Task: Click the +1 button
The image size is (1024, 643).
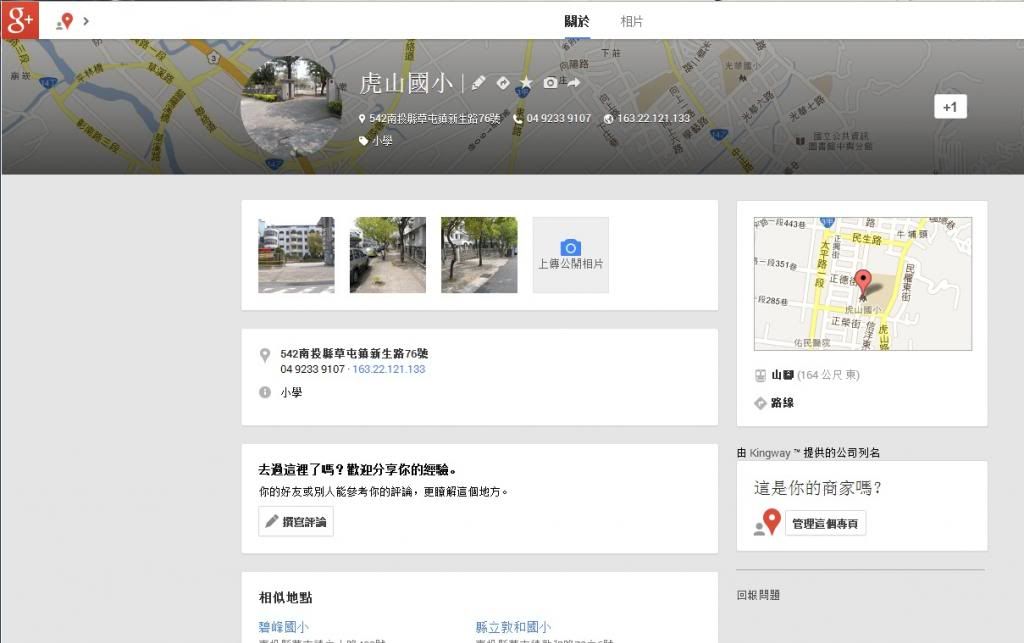Action: pyautogui.click(x=950, y=107)
